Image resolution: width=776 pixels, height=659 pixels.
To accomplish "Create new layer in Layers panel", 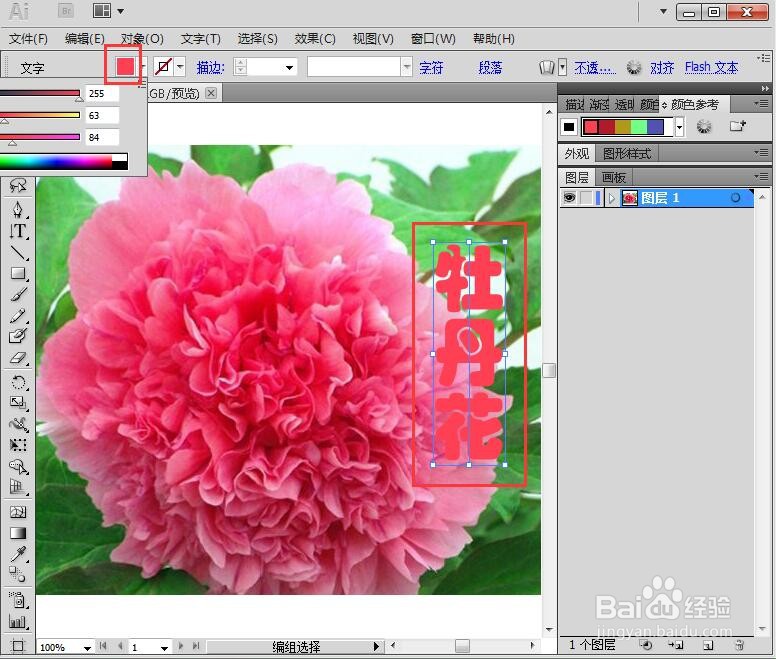I will click(708, 645).
